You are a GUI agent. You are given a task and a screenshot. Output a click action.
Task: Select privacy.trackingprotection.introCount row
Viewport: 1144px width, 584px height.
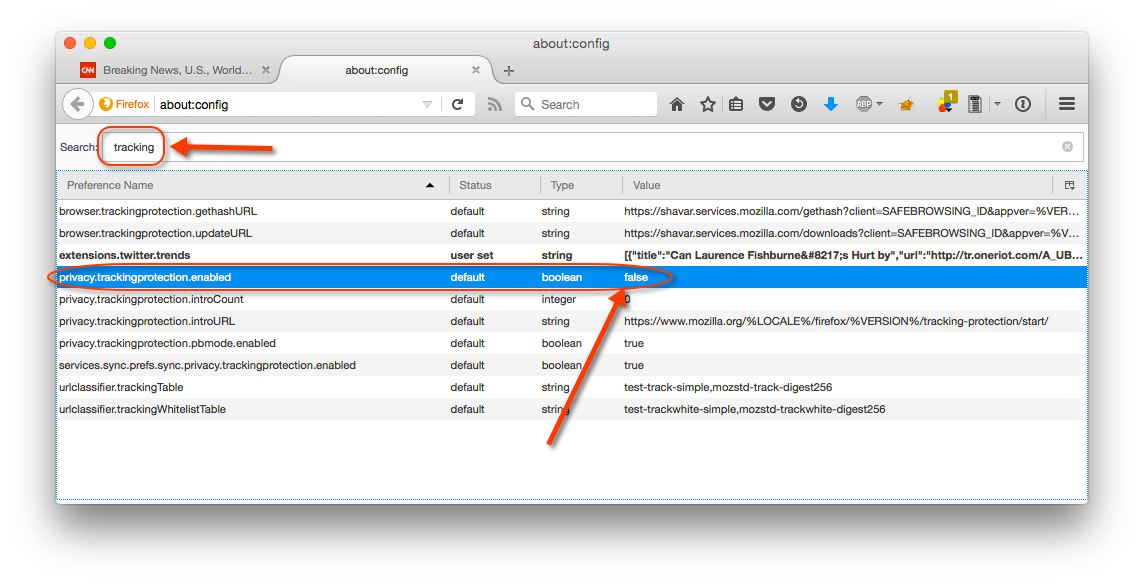pyautogui.click(x=572, y=299)
